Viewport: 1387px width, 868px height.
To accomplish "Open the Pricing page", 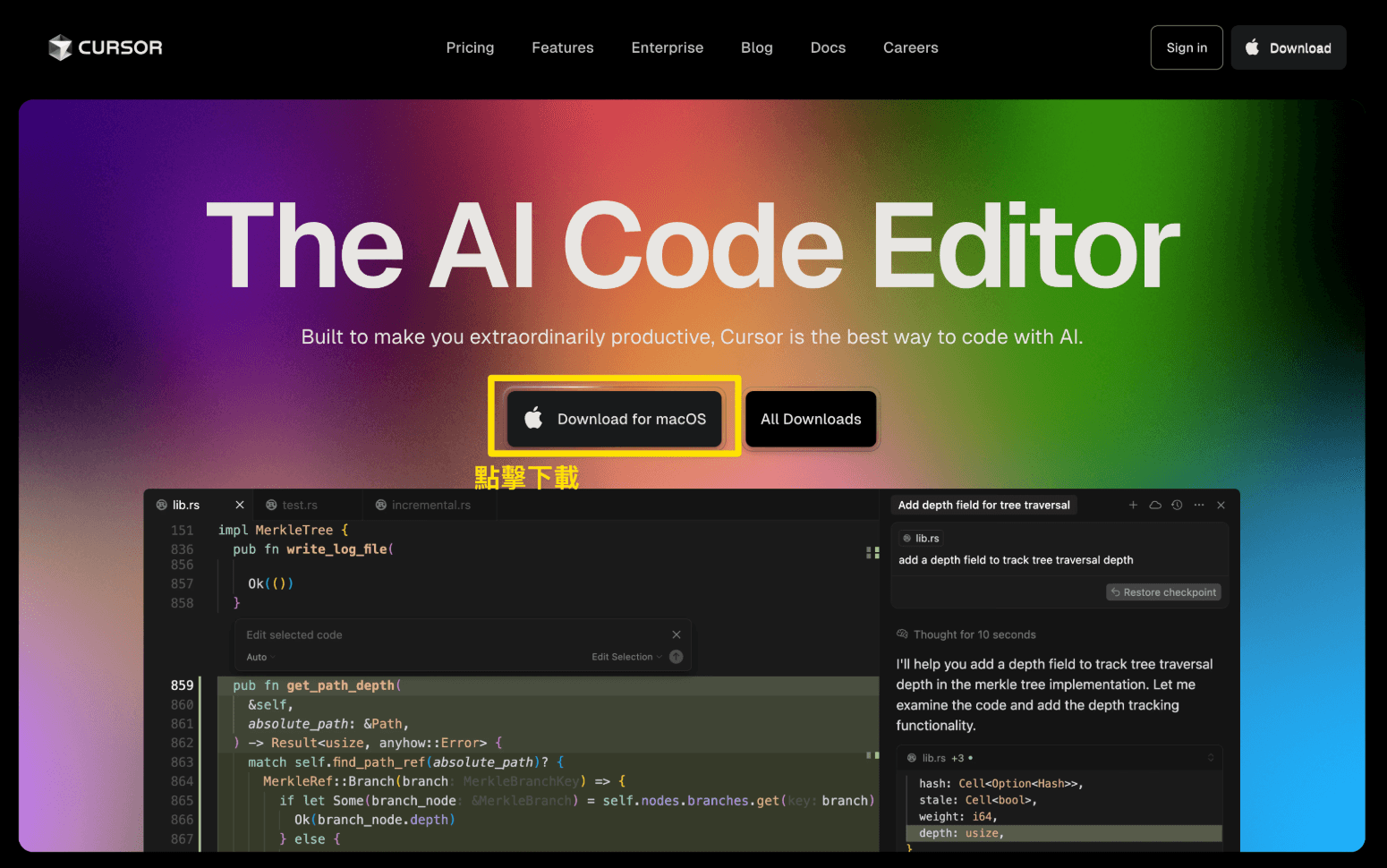I will pos(470,47).
